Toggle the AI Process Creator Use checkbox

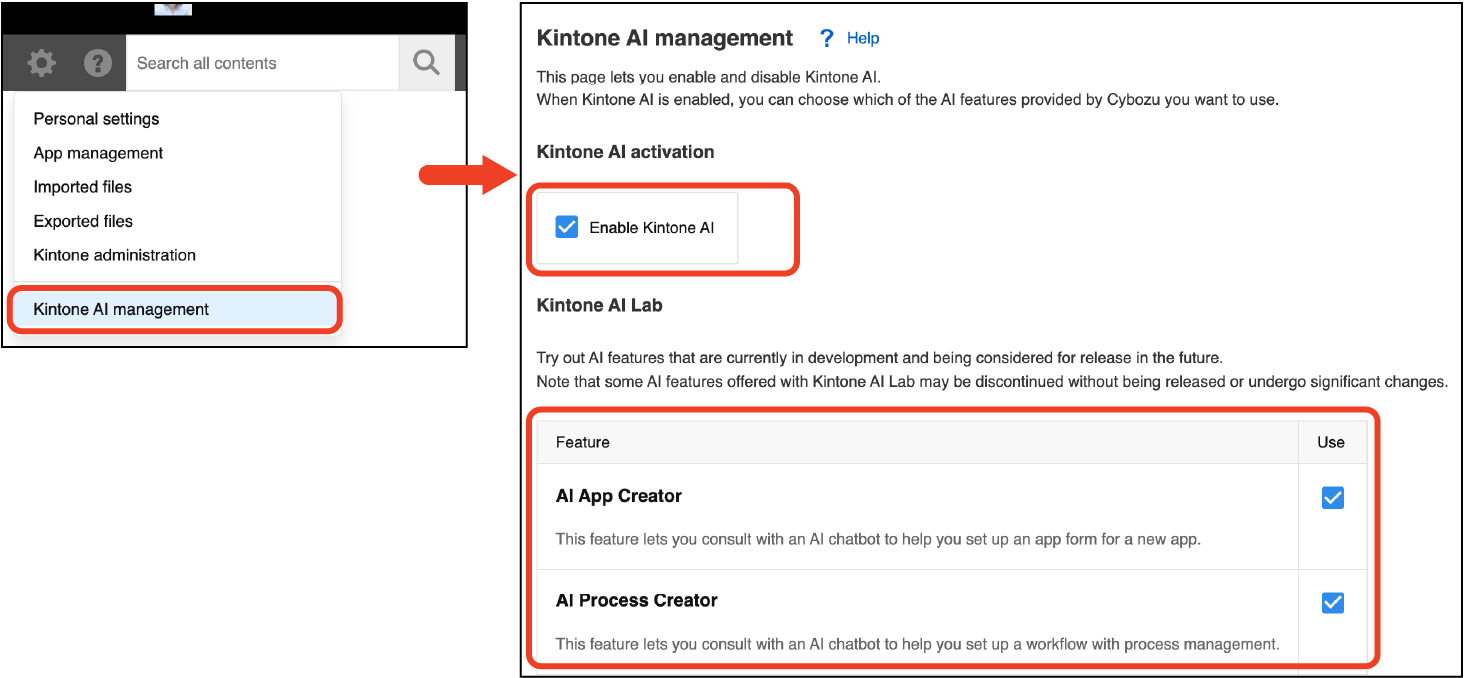pos(1332,603)
